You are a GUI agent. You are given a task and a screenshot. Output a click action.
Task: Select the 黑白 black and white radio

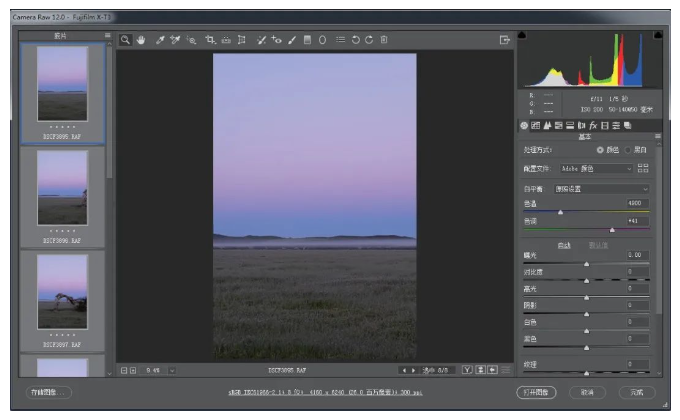click(628, 150)
